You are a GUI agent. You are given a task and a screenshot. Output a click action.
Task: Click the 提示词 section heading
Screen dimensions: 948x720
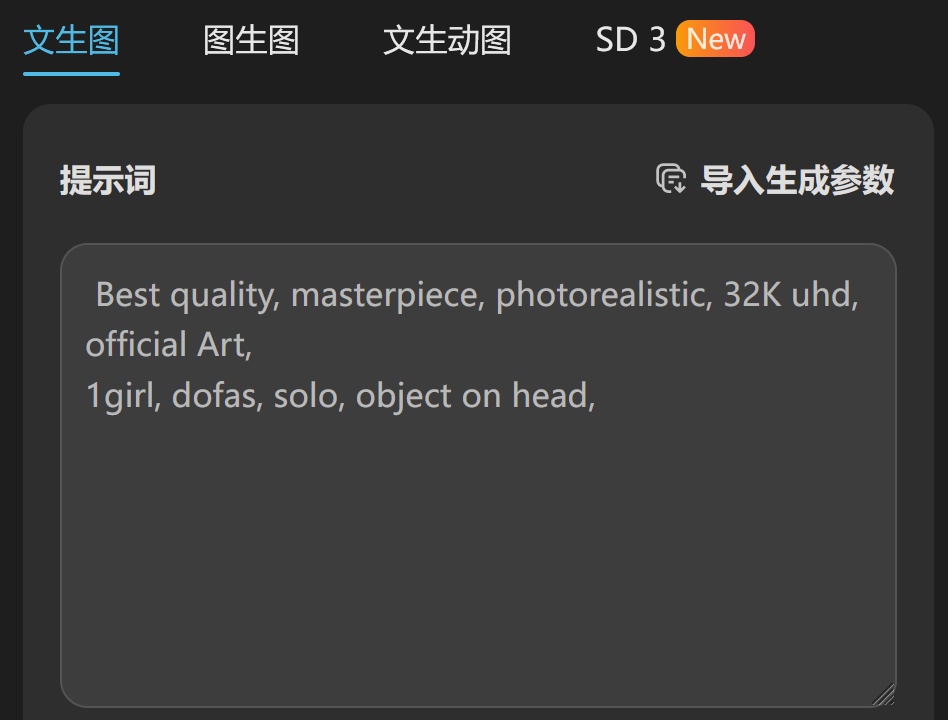click(x=108, y=180)
